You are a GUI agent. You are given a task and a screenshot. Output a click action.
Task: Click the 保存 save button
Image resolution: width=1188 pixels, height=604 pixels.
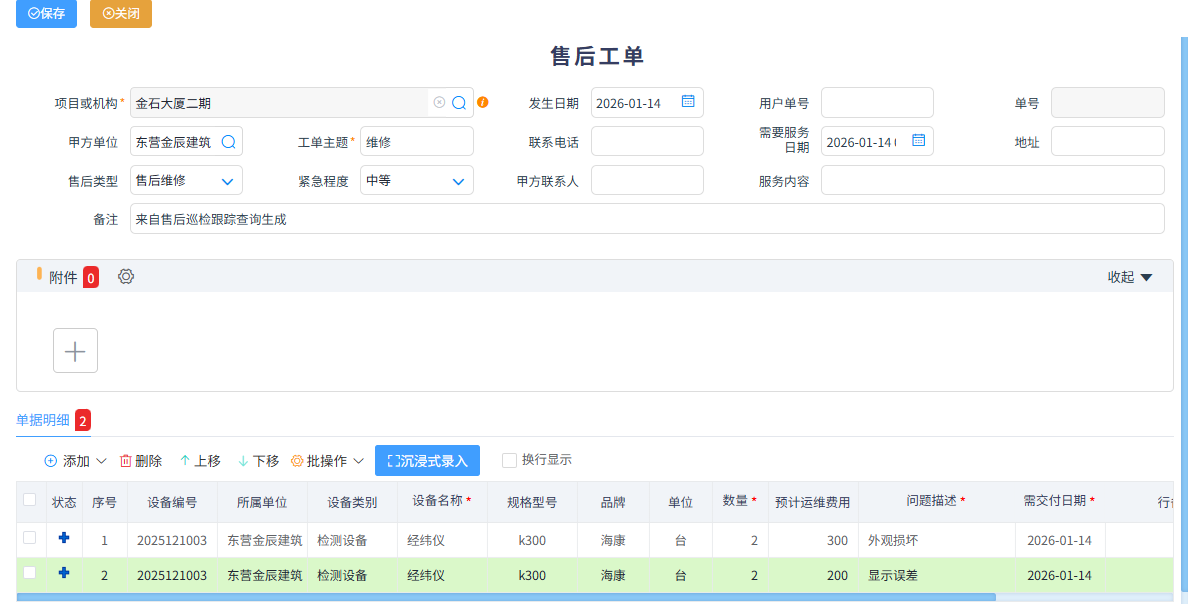click(x=46, y=14)
